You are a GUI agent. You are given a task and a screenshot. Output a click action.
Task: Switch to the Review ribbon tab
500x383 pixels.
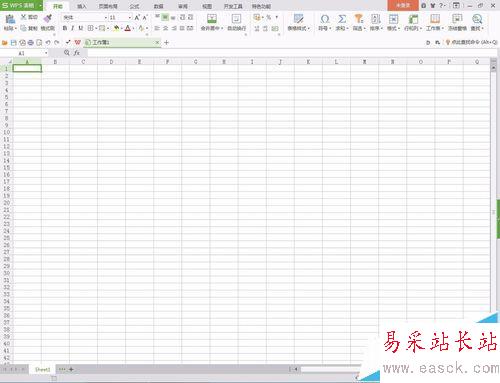[x=183, y=6]
